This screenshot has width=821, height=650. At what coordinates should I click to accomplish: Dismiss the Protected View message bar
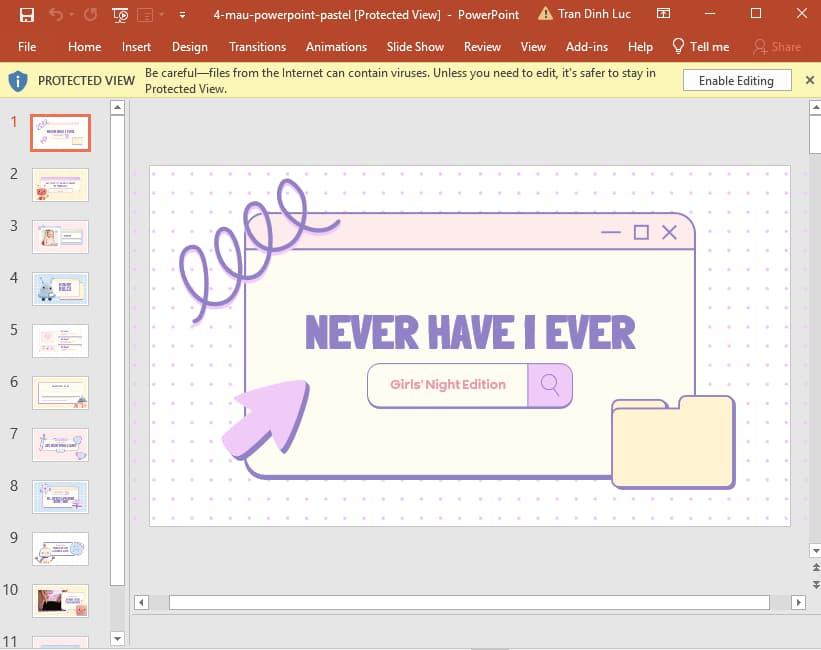[x=808, y=80]
